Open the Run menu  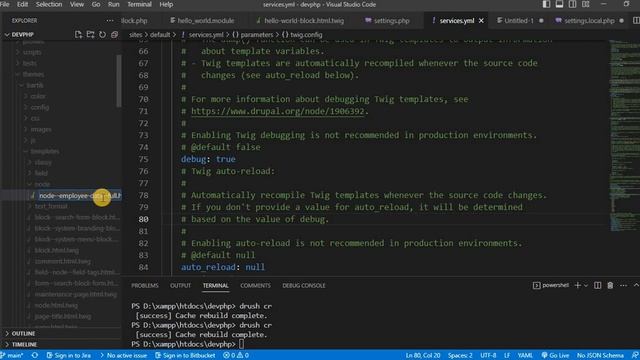coord(113,4)
